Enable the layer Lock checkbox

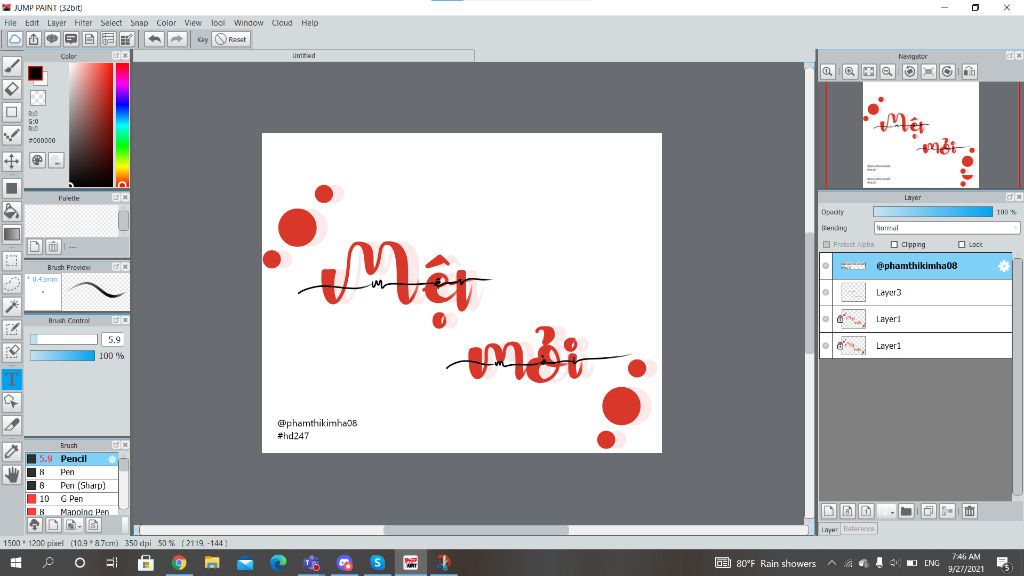(x=961, y=244)
